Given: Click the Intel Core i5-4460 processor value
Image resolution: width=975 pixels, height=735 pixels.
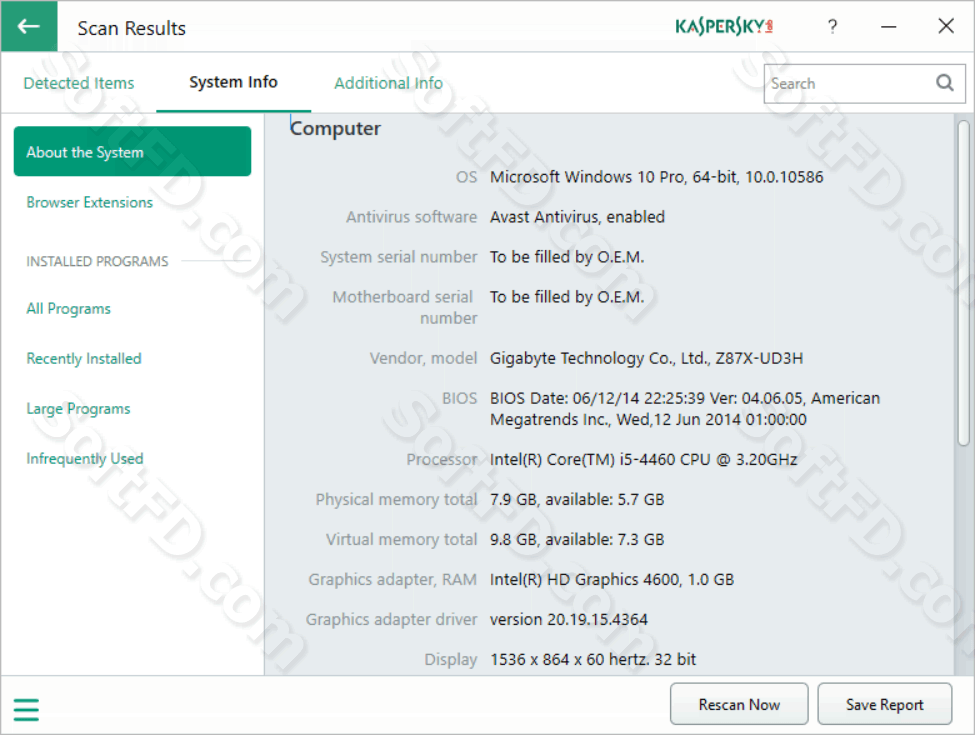Looking at the screenshot, I should (x=644, y=460).
